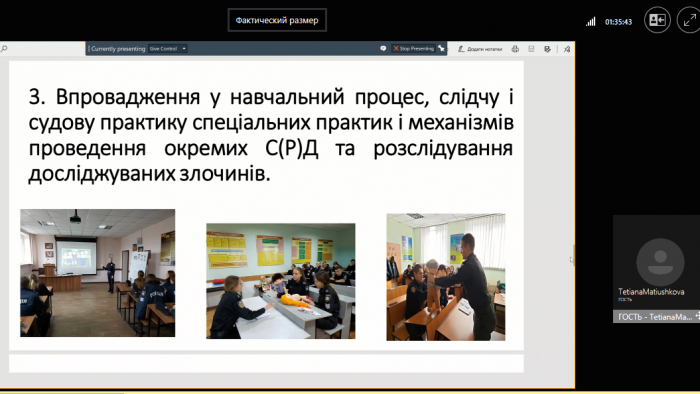
Task: Check the network signal strength indicator
Action: (591, 21)
